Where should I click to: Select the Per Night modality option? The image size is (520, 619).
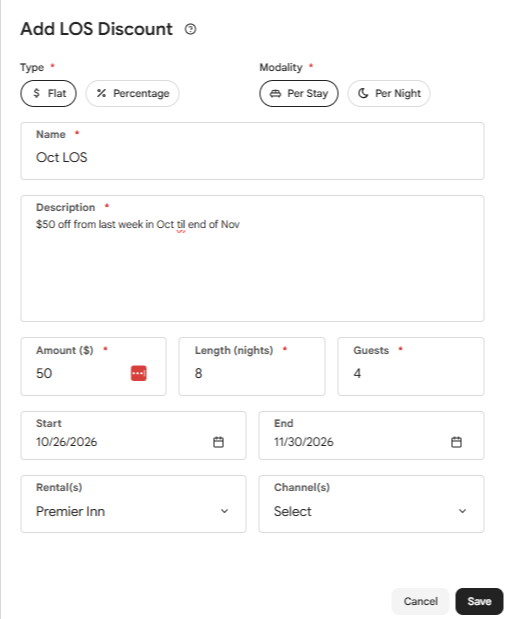(389, 94)
